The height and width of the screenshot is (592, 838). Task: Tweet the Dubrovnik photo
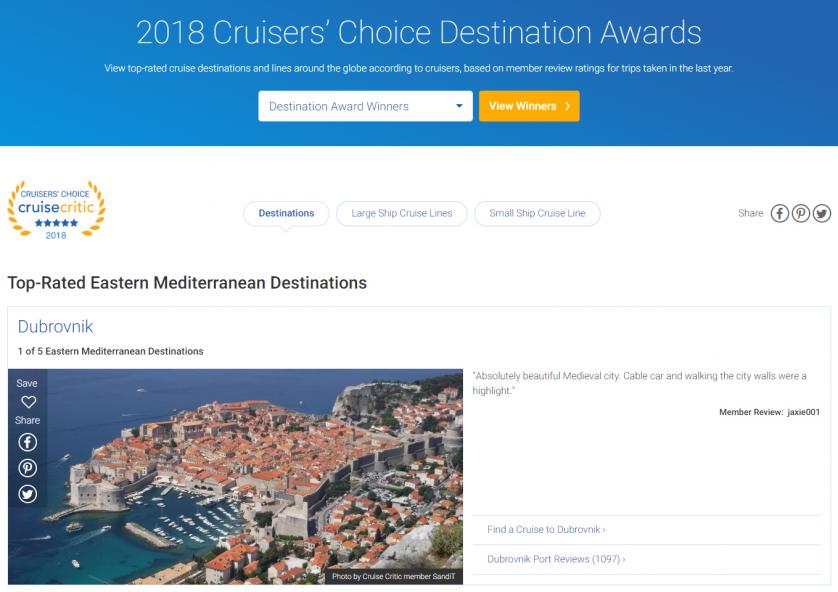click(x=28, y=493)
